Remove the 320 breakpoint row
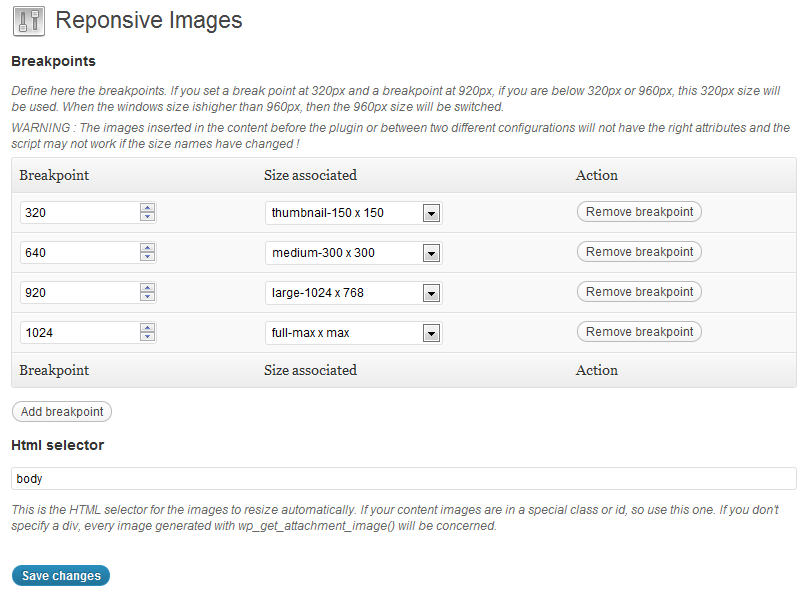Screen dimensions: 808x595 coord(639,212)
